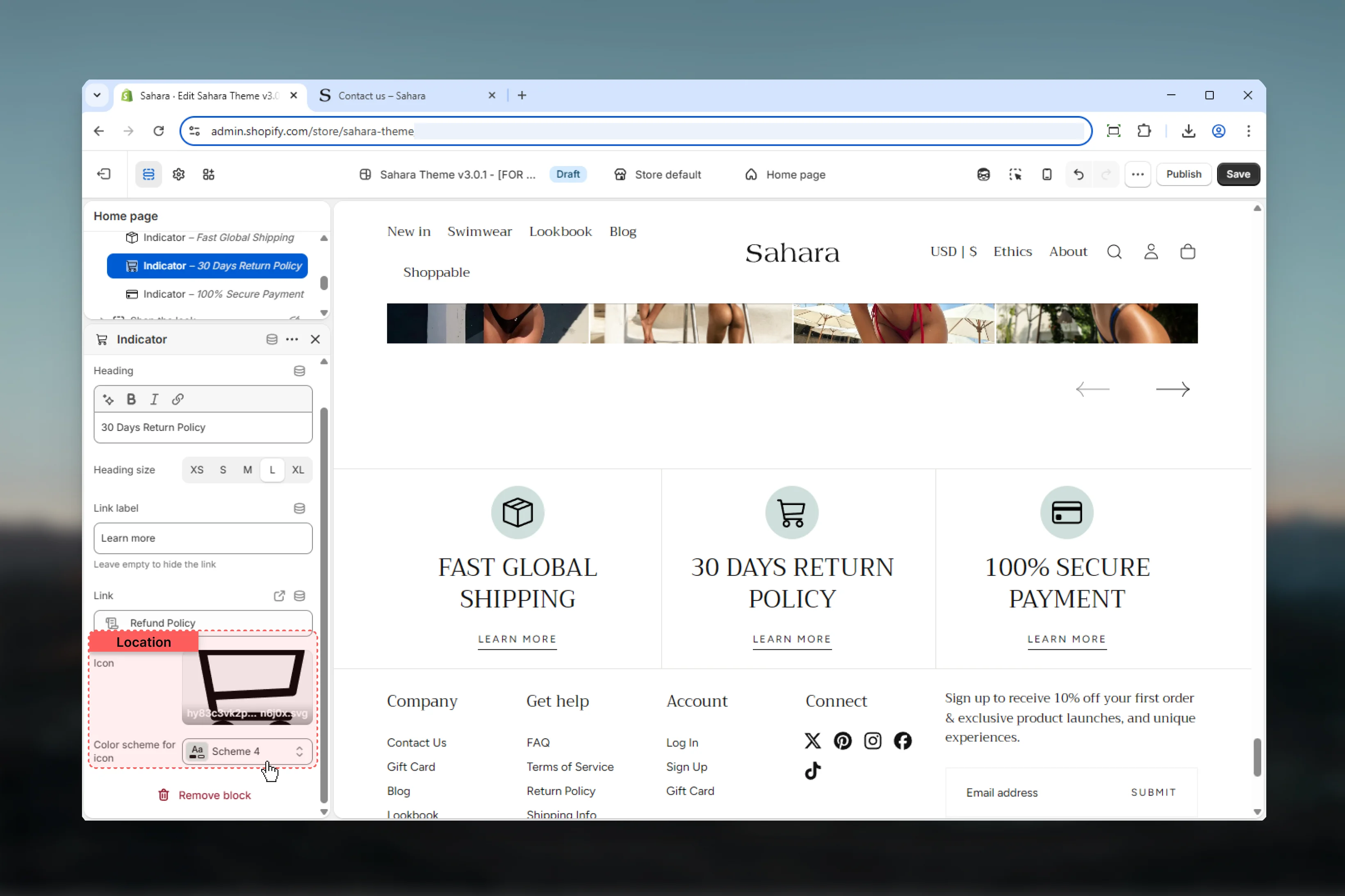Open the Indicator block options ellipsis
Image resolution: width=1345 pixels, height=896 pixels.
click(292, 339)
